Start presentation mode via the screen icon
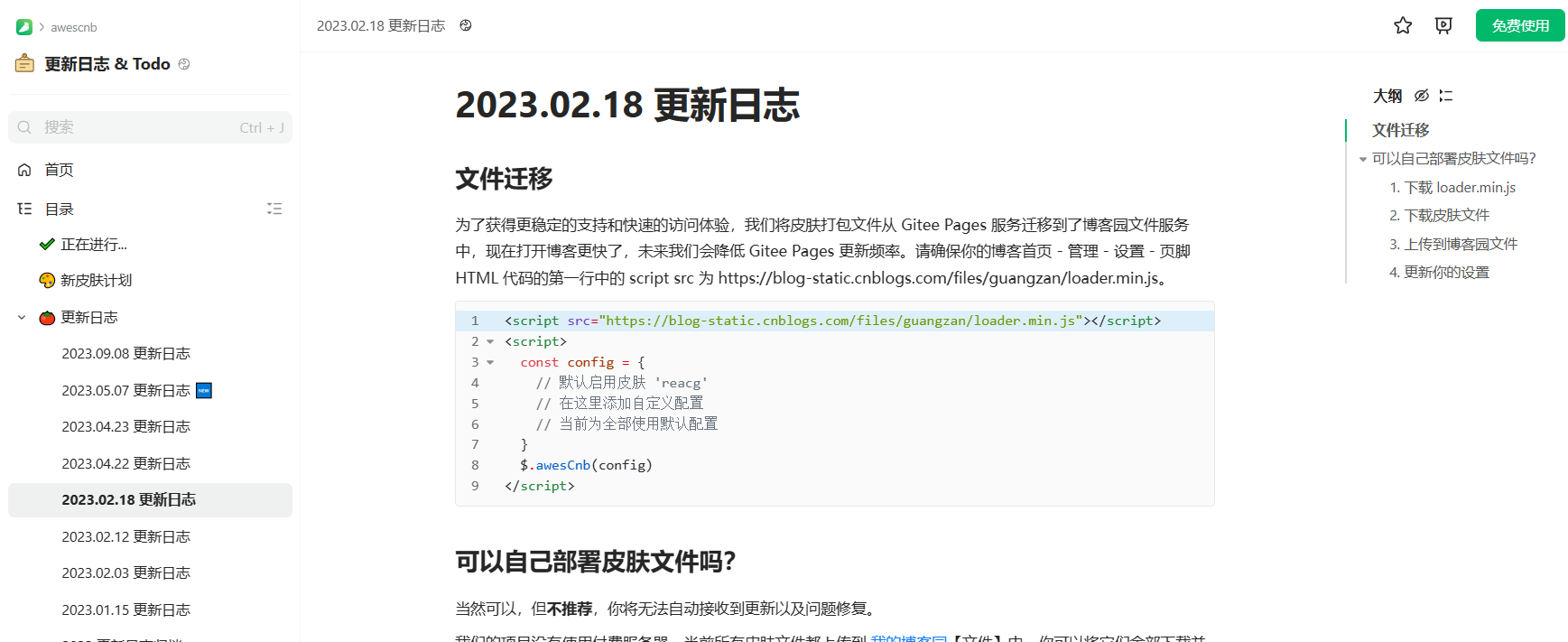Image resolution: width=1568 pixels, height=642 pixels. [1443, 25]
